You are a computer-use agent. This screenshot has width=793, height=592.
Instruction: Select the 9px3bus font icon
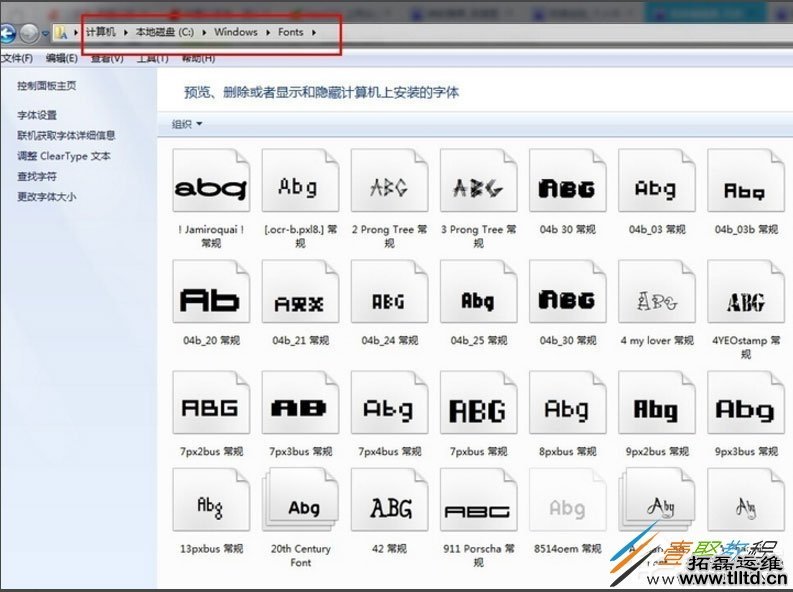click(746, 402)
